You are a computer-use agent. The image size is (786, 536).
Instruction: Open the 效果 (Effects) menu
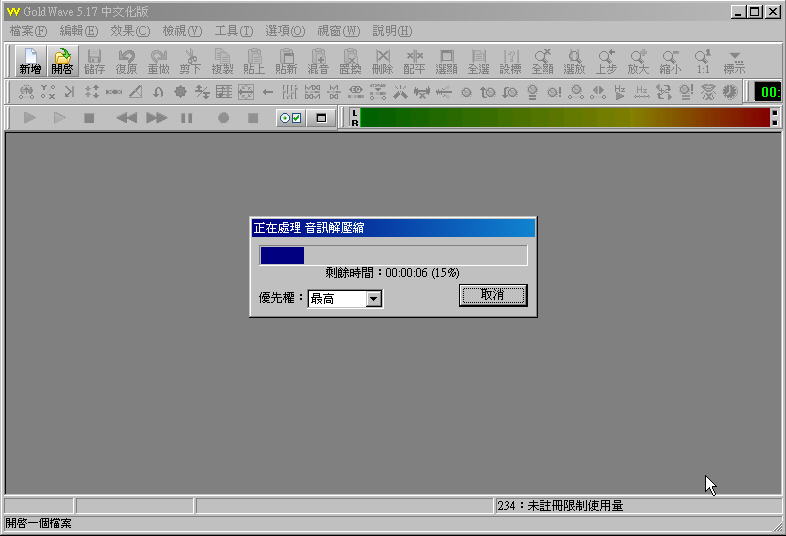coord(130,31)
